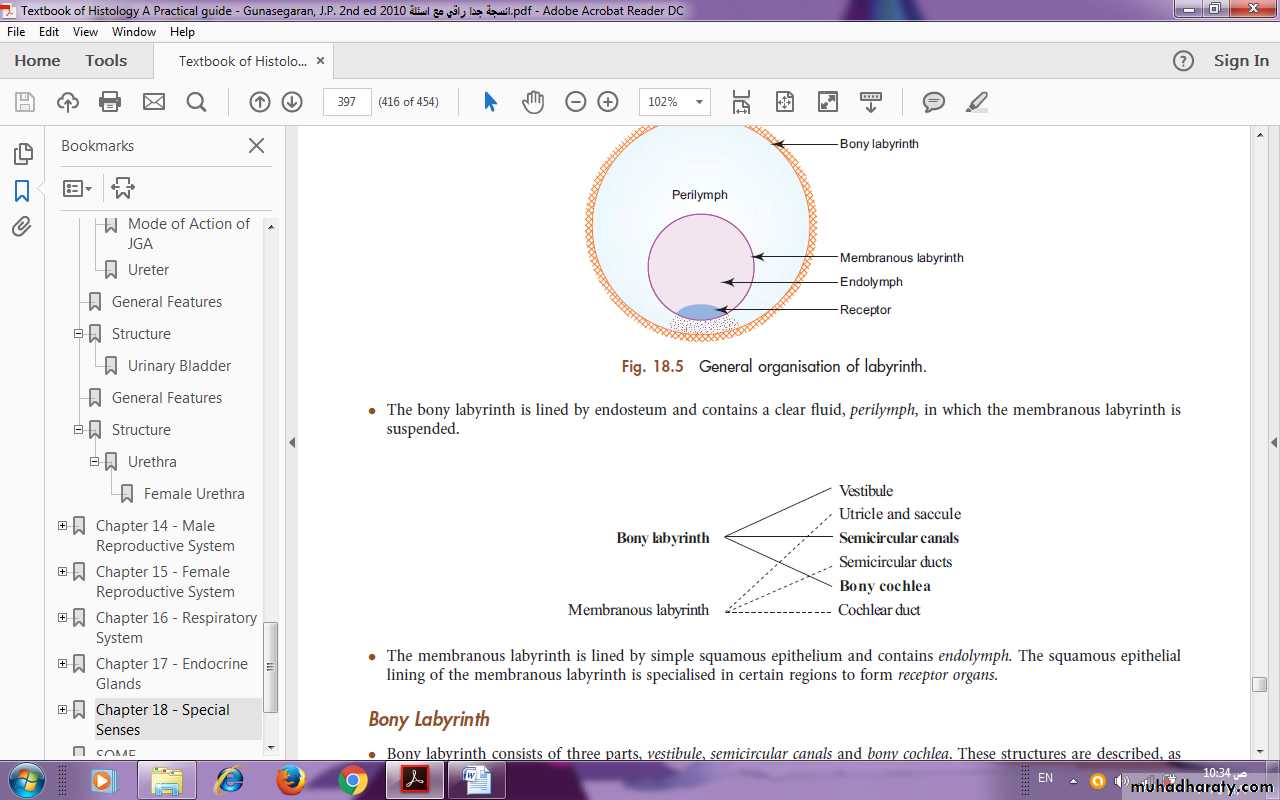1280x800 pixels.
Task: Expand Chapter 14 - Male Reproductive System bookmark
Action: pyautogui.click(x=63, y=526)
